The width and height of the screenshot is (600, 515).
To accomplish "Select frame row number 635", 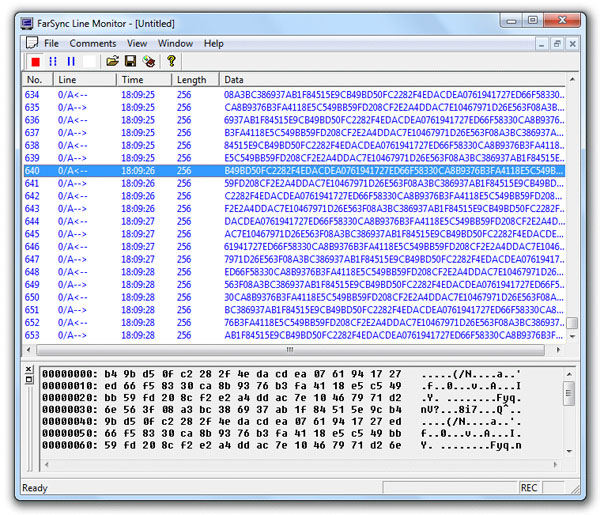I will click(294, 107).
